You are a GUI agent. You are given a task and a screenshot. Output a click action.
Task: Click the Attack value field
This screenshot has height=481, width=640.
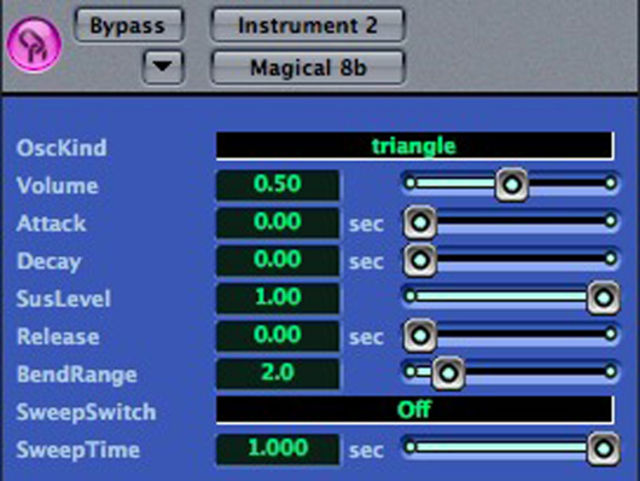point(278,223)
